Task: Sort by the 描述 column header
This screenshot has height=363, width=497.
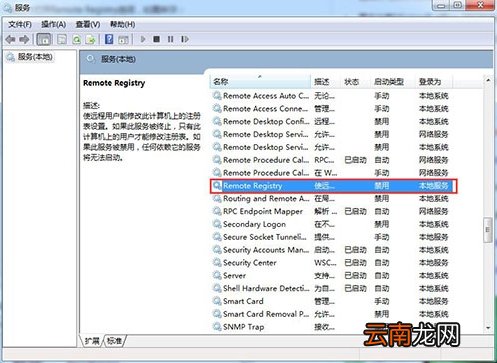Action: 326,81
